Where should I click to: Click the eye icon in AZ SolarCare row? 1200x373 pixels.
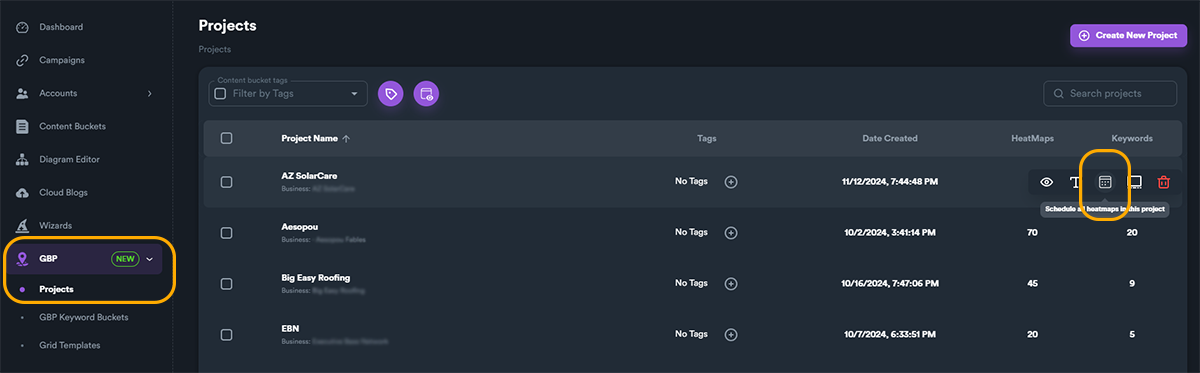[1047, 182]
